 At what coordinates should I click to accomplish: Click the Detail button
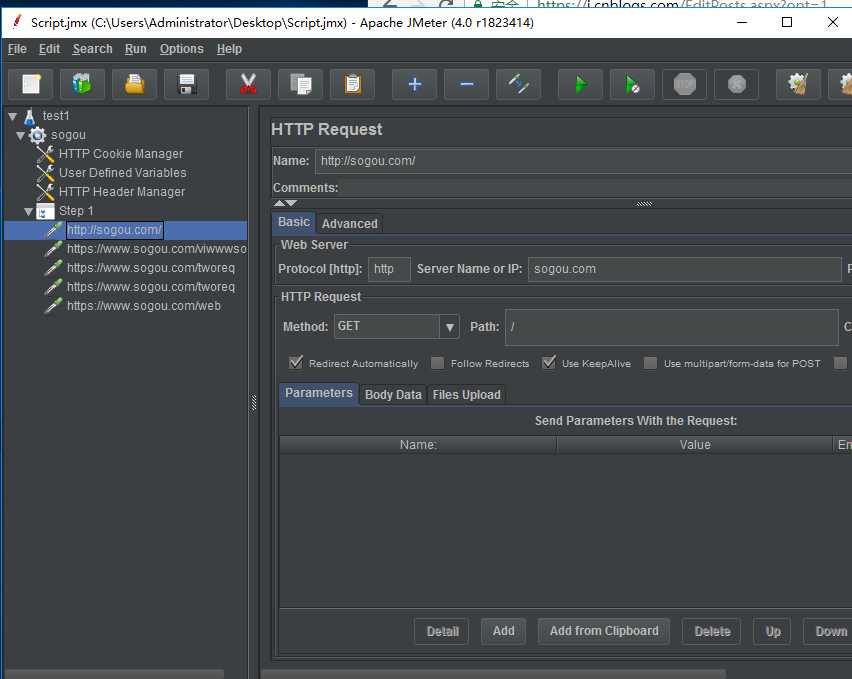coord(442,631)
